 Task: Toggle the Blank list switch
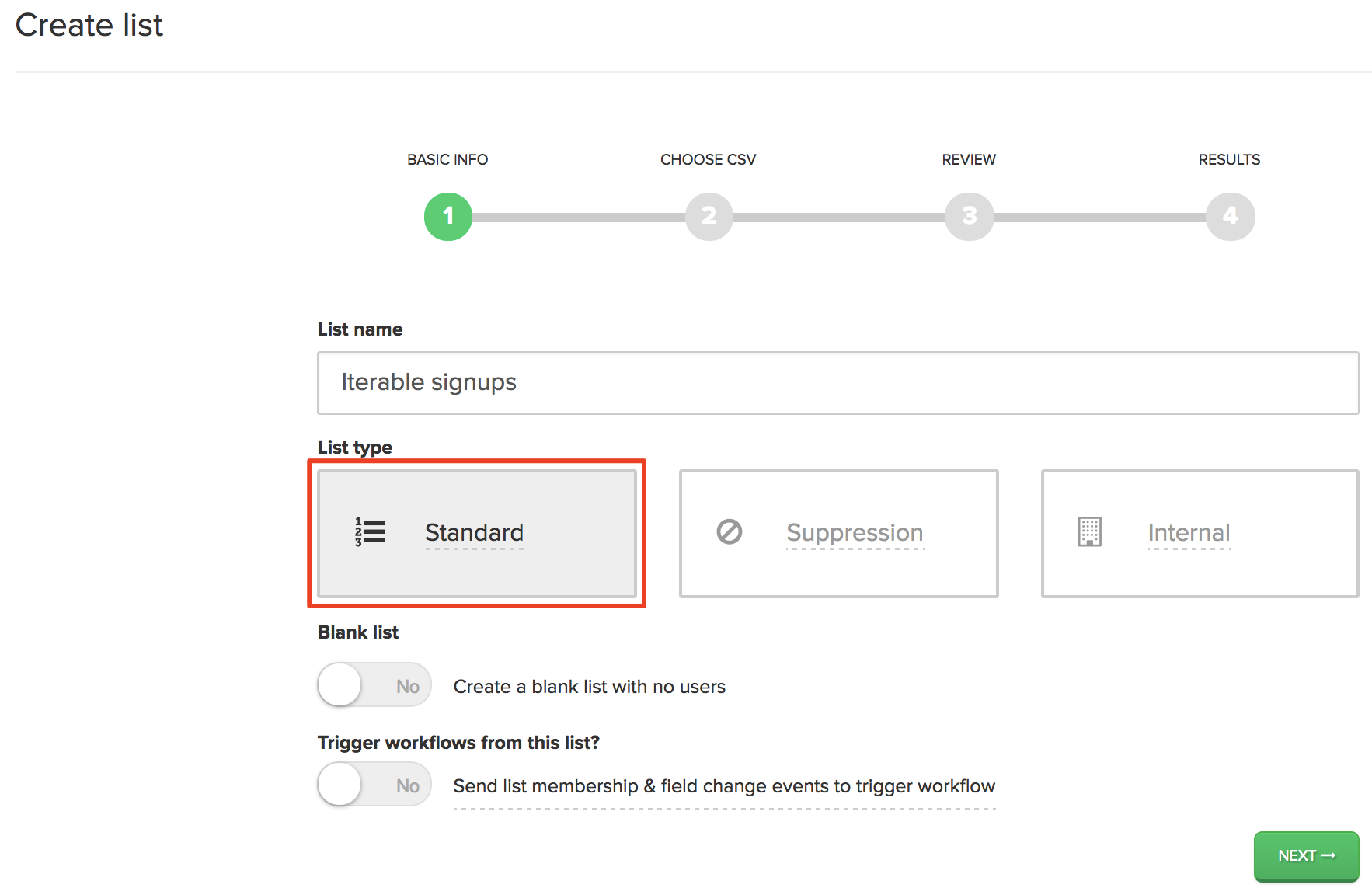pos(374,684)
